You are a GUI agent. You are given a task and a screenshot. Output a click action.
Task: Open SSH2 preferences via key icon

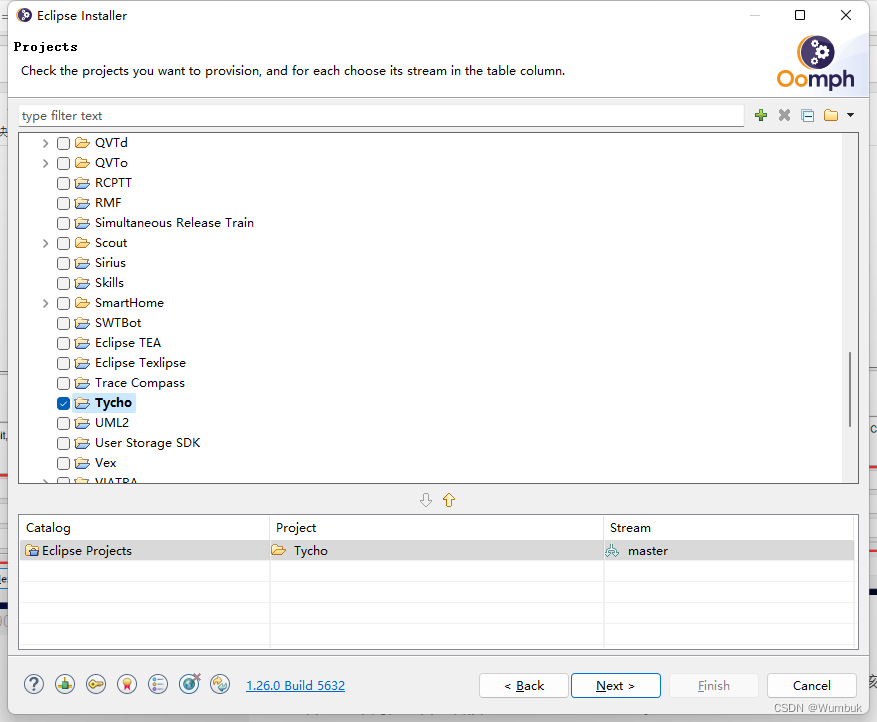(96, 684)
